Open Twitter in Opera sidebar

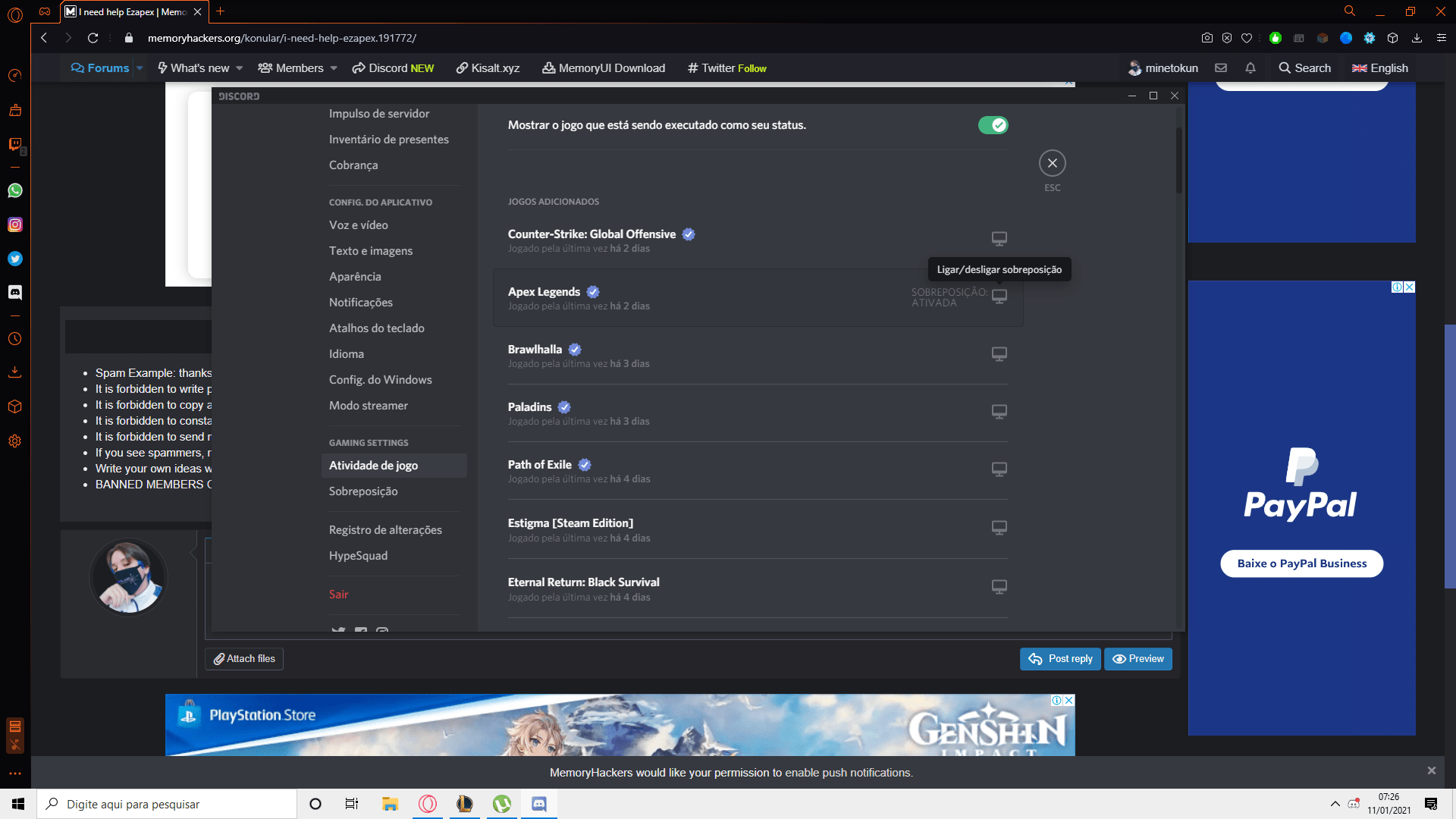15,259
